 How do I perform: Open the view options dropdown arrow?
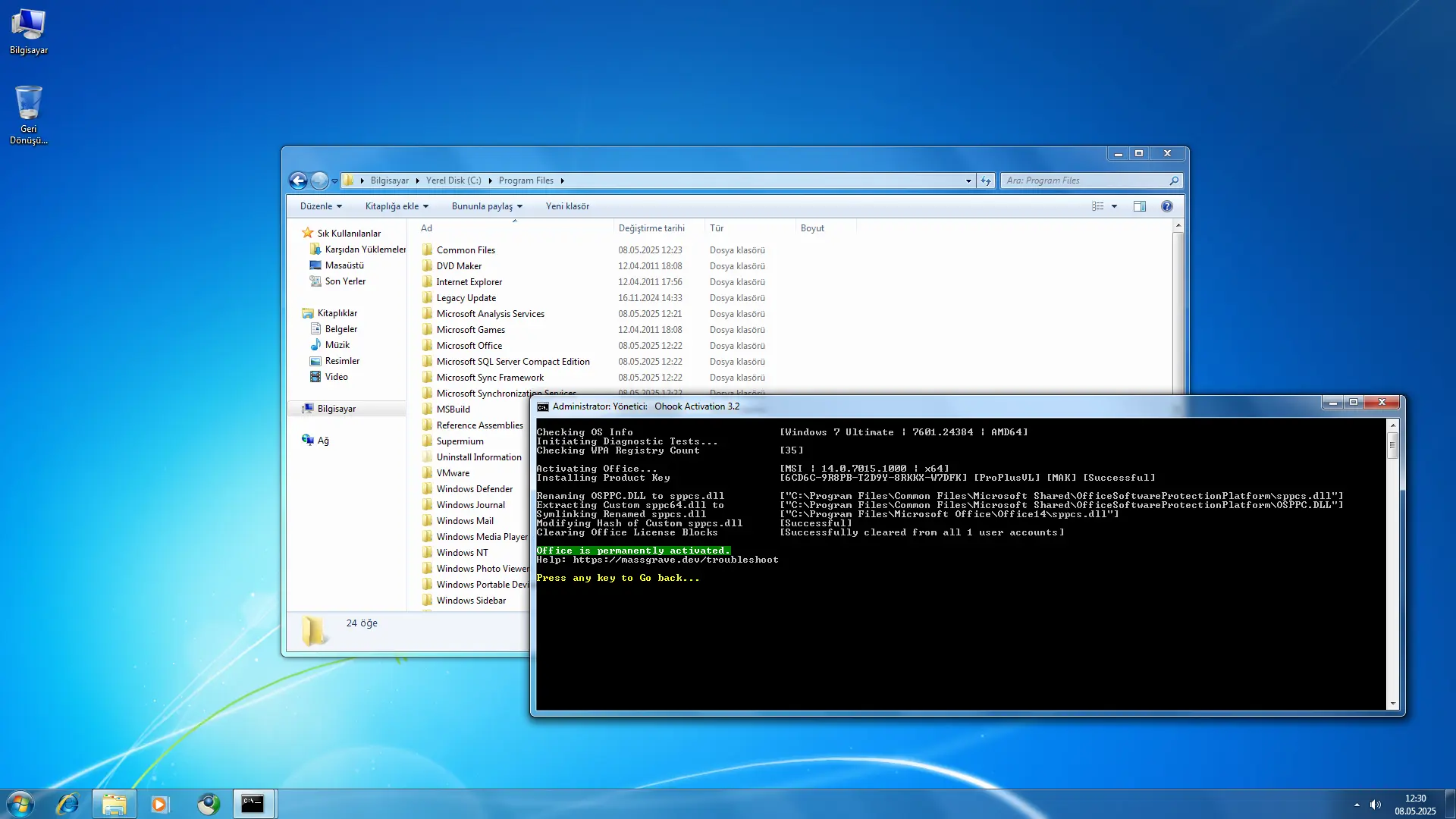pyautogui.click(x=1114, y=206)
